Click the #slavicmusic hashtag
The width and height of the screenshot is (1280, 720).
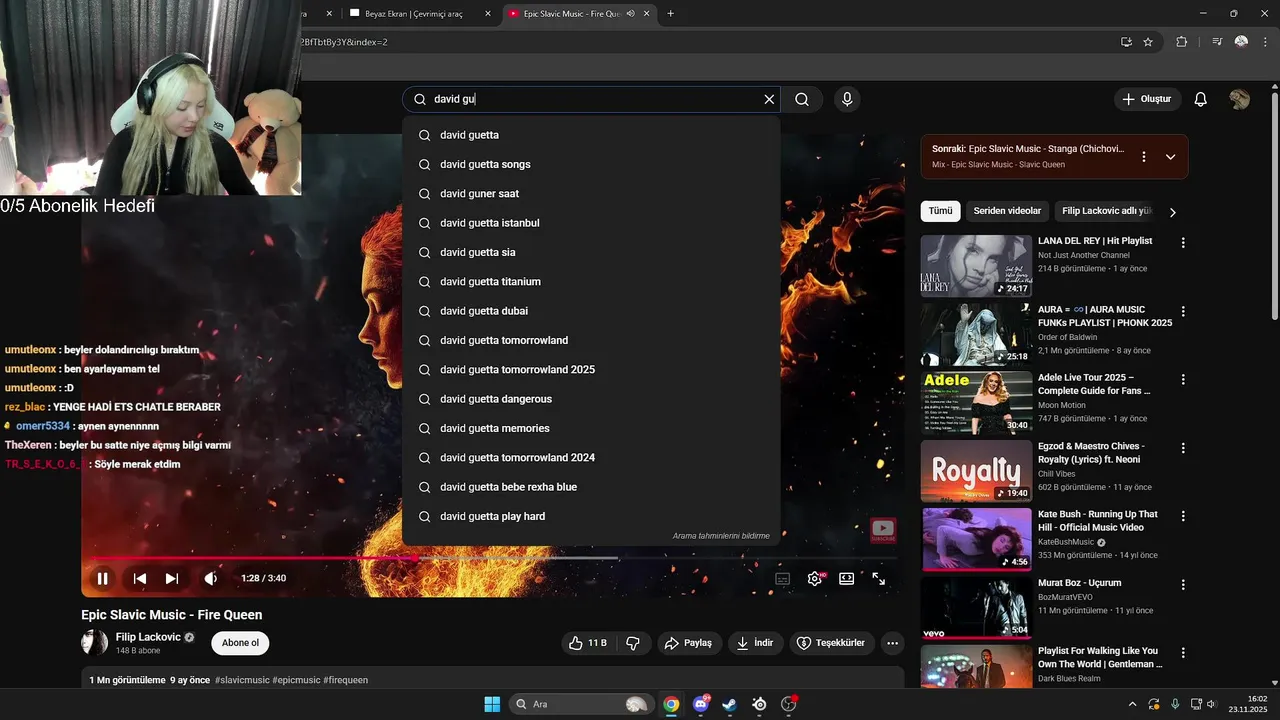[x=242, y=680]
